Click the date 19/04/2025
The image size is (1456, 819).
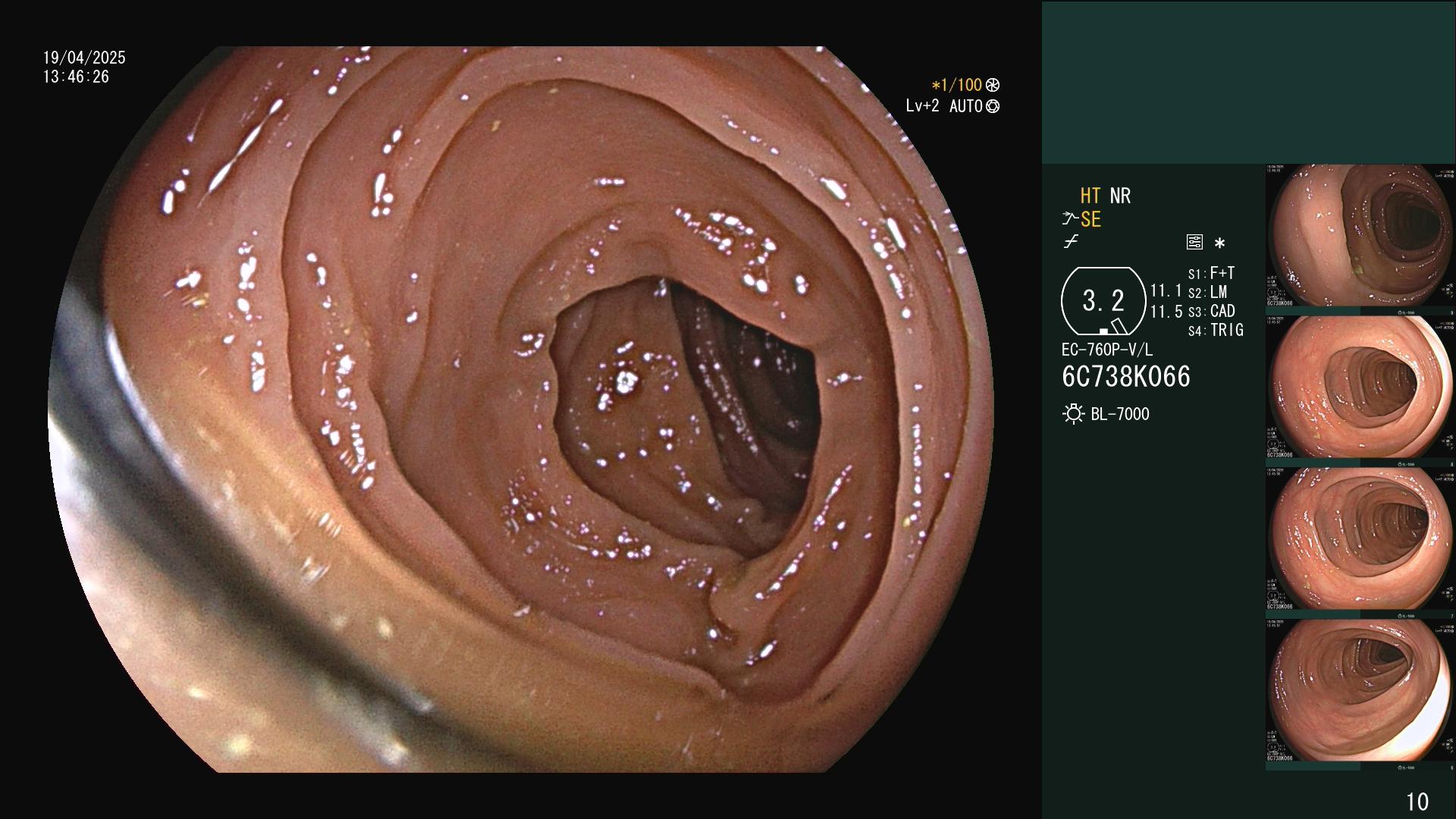pos(84,58)
